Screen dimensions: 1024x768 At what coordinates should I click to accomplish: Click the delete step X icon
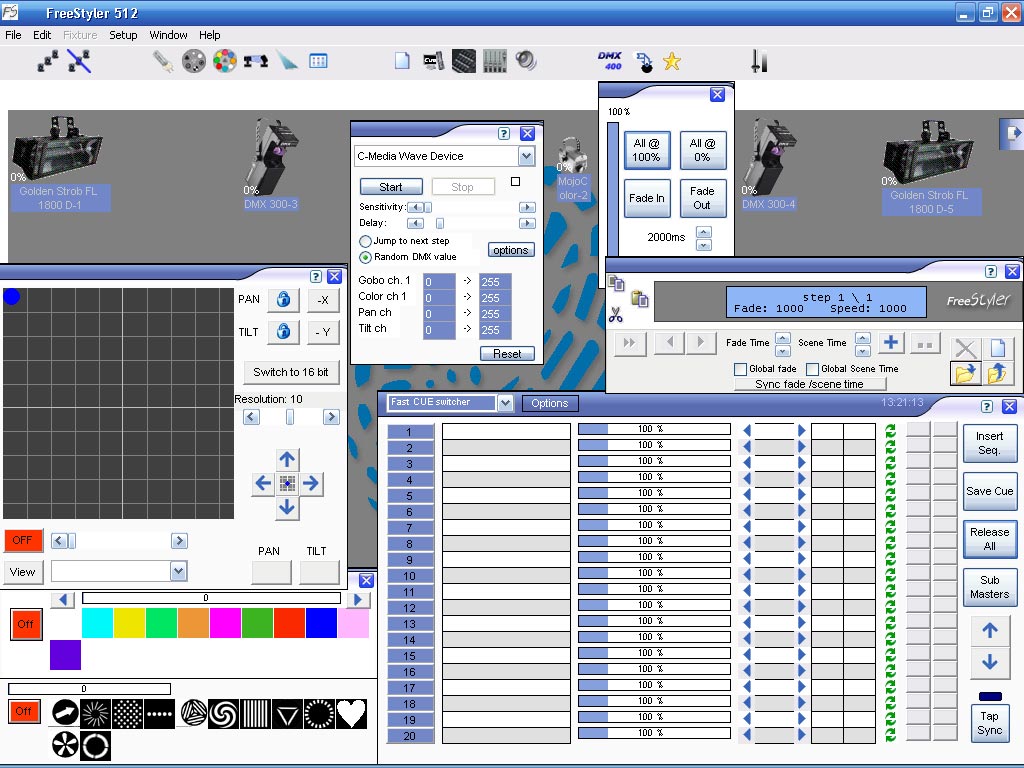pyautogui.click(x=965, y=348)
